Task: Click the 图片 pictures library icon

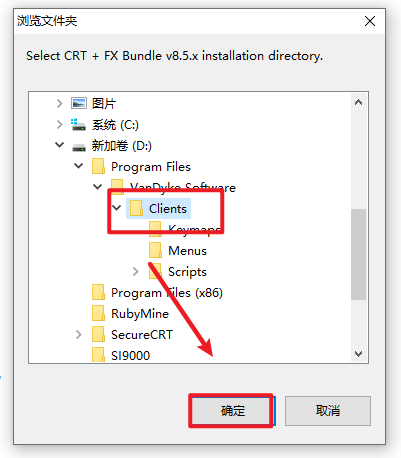Action: 79,103
